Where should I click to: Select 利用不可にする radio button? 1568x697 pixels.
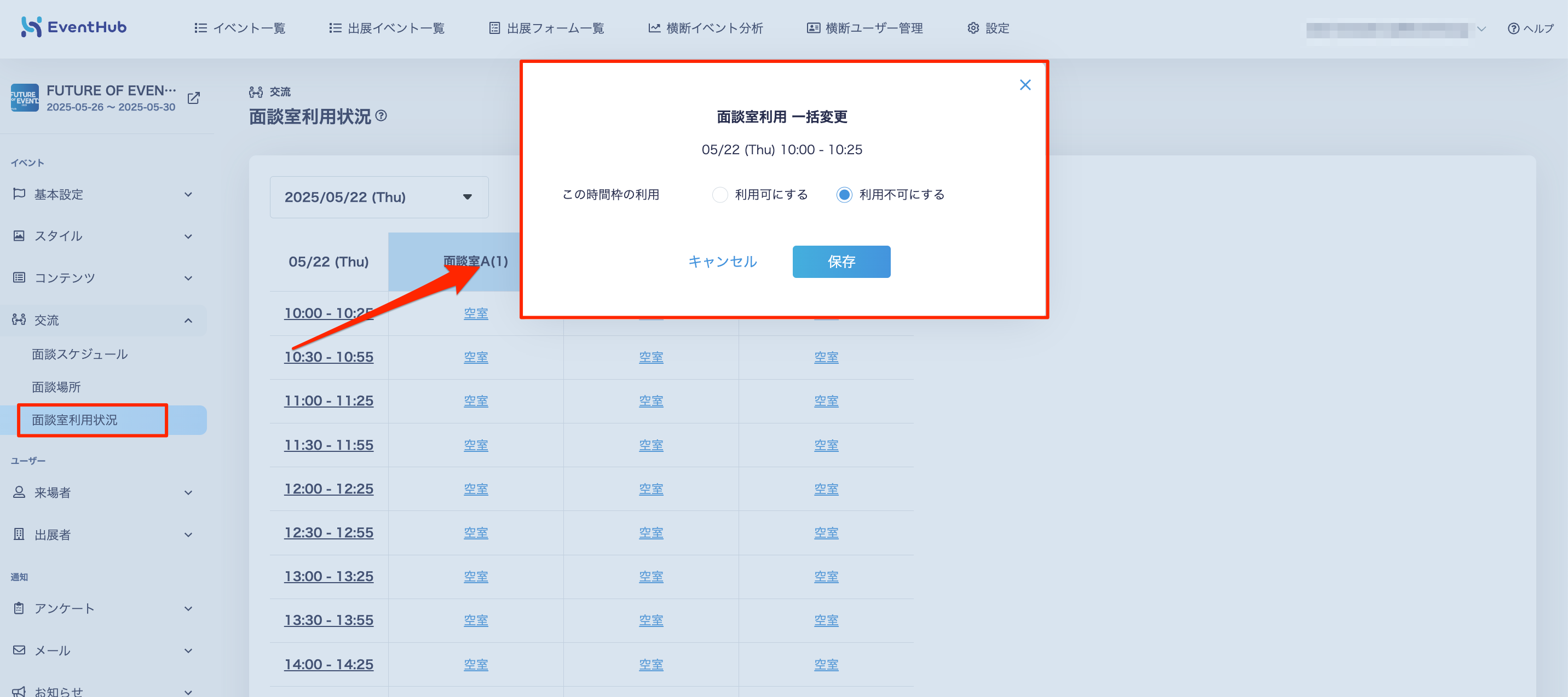click(x=844, y=195)
